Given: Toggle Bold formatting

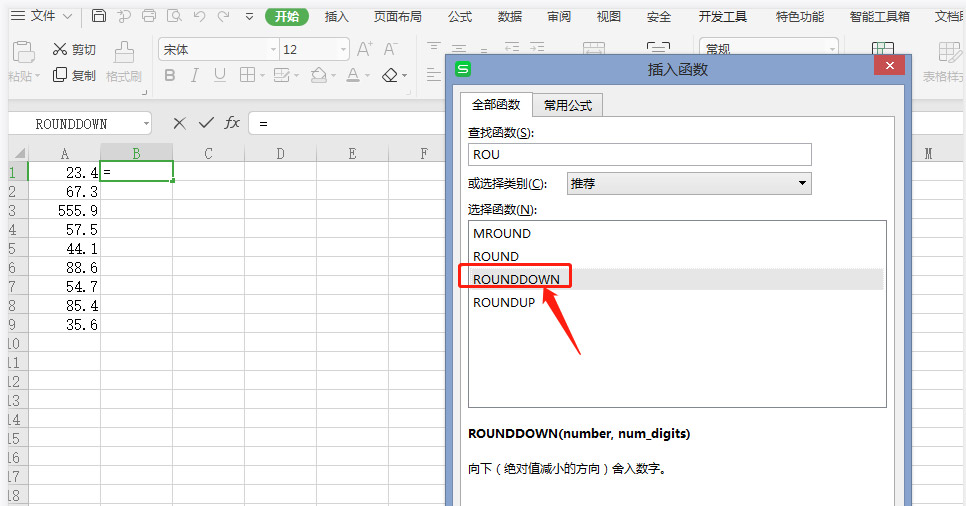Looking at the screenshot, I should click(170, 75).
